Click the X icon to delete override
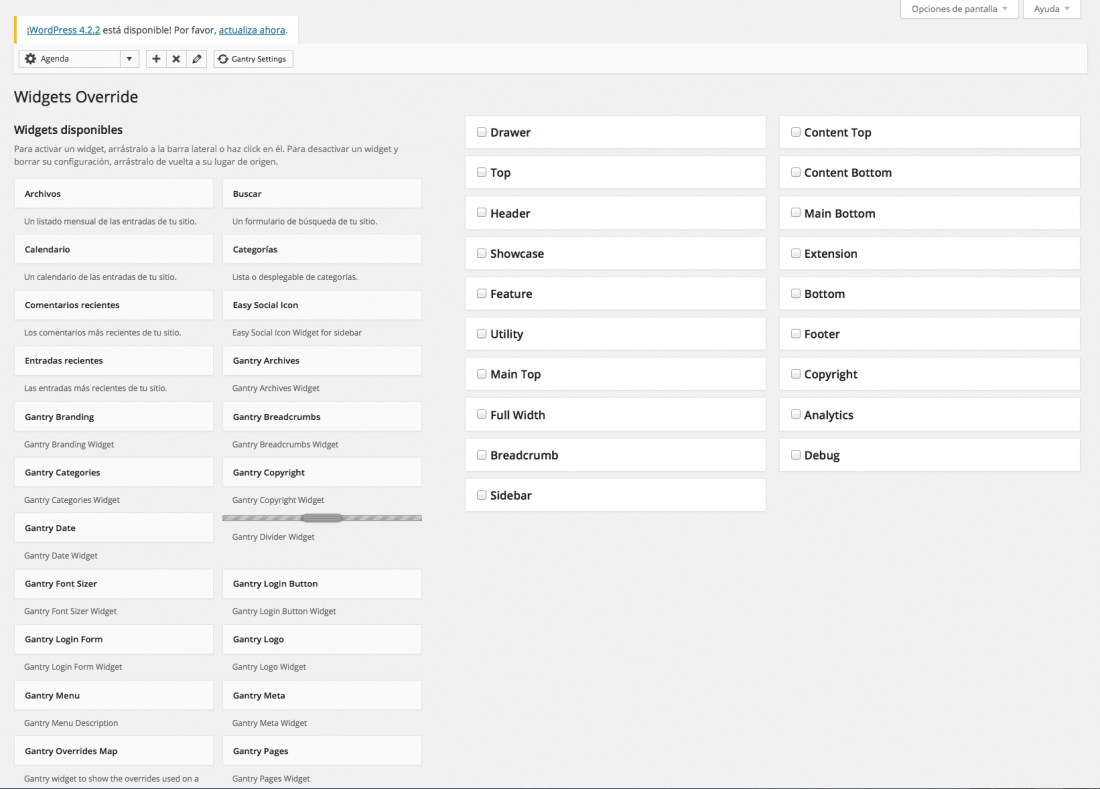Viewport: 1100px width, 789px height. [176, 59]
